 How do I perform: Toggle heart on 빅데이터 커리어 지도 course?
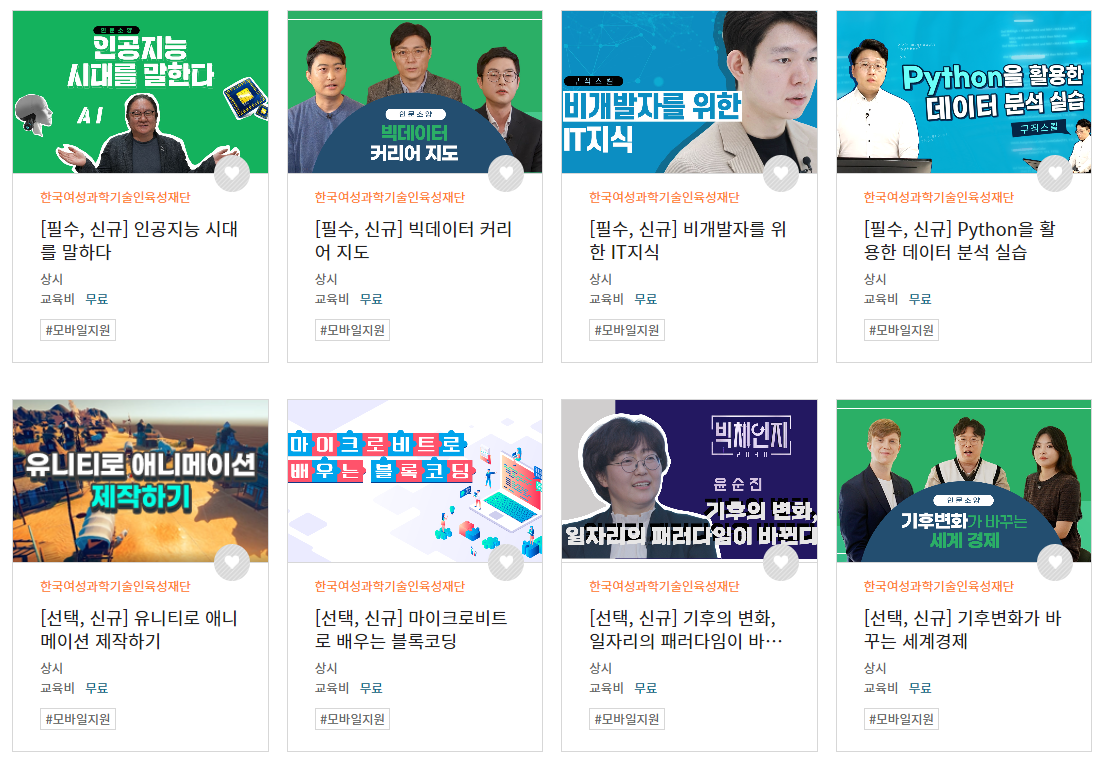pyautogui.click(x=506, y=173)
